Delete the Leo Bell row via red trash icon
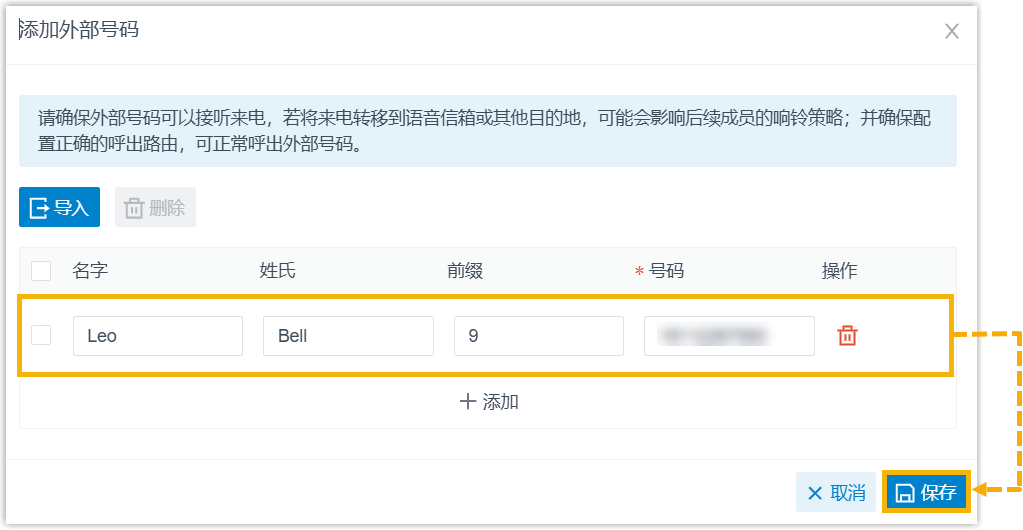Screen dimensions: 1023x530 847,335
